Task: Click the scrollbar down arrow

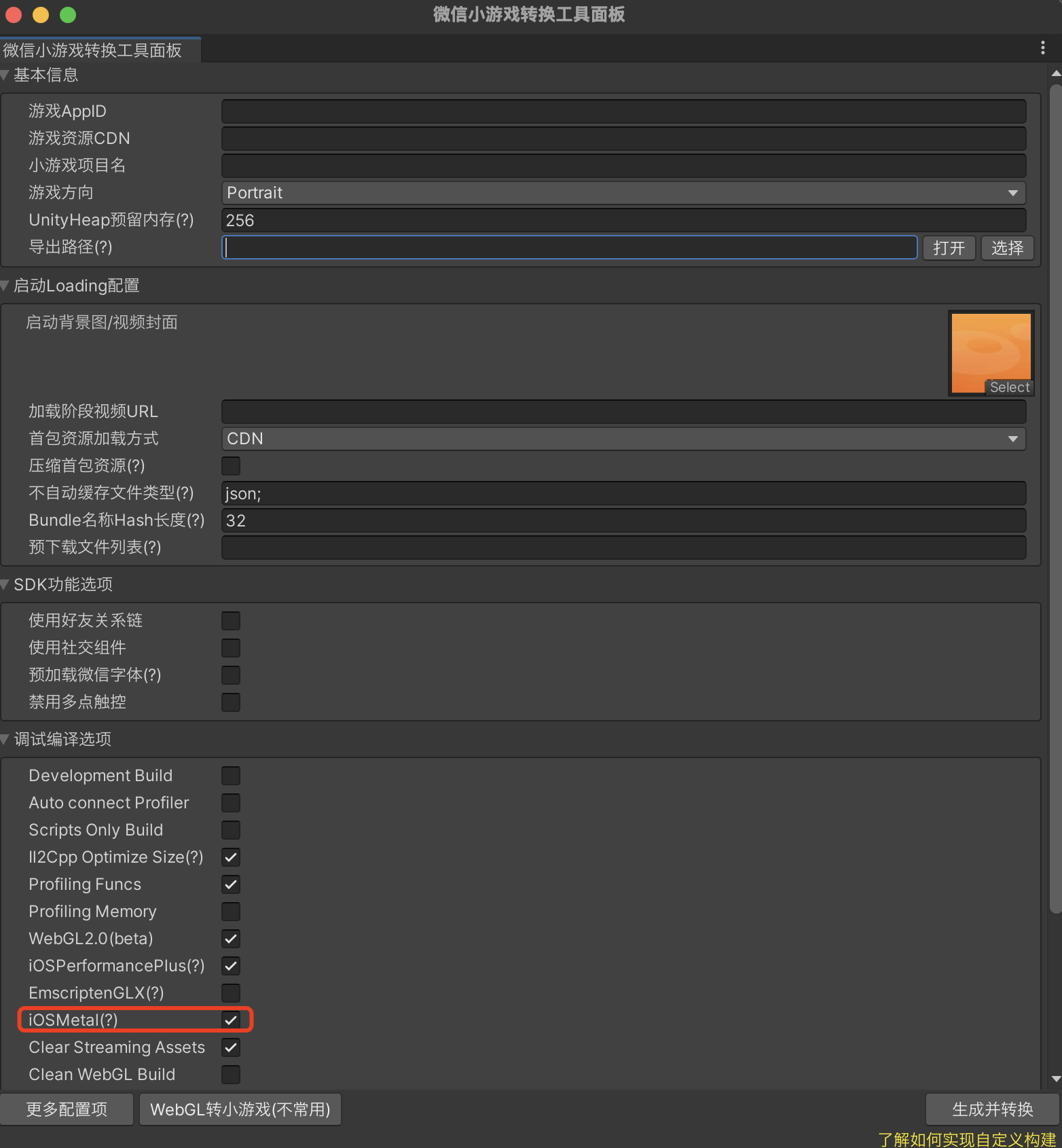Action: [1056, 1079]
